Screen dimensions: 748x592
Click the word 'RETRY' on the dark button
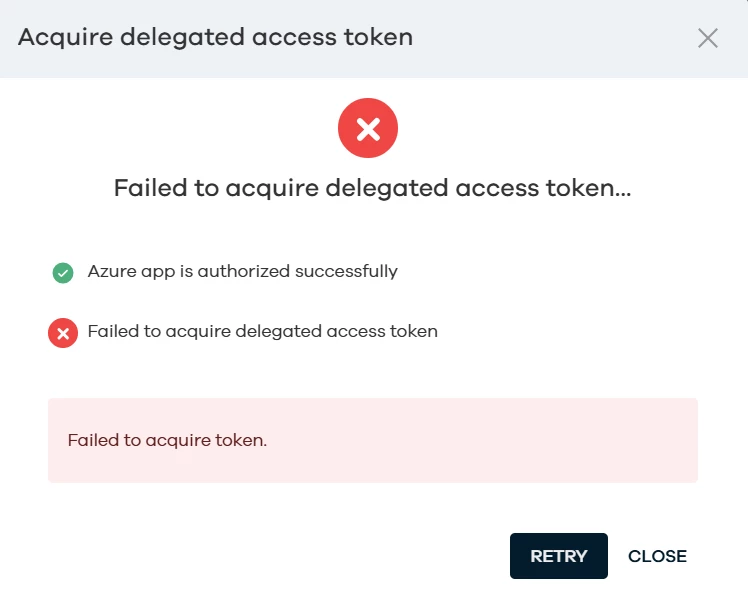[558, 556]
